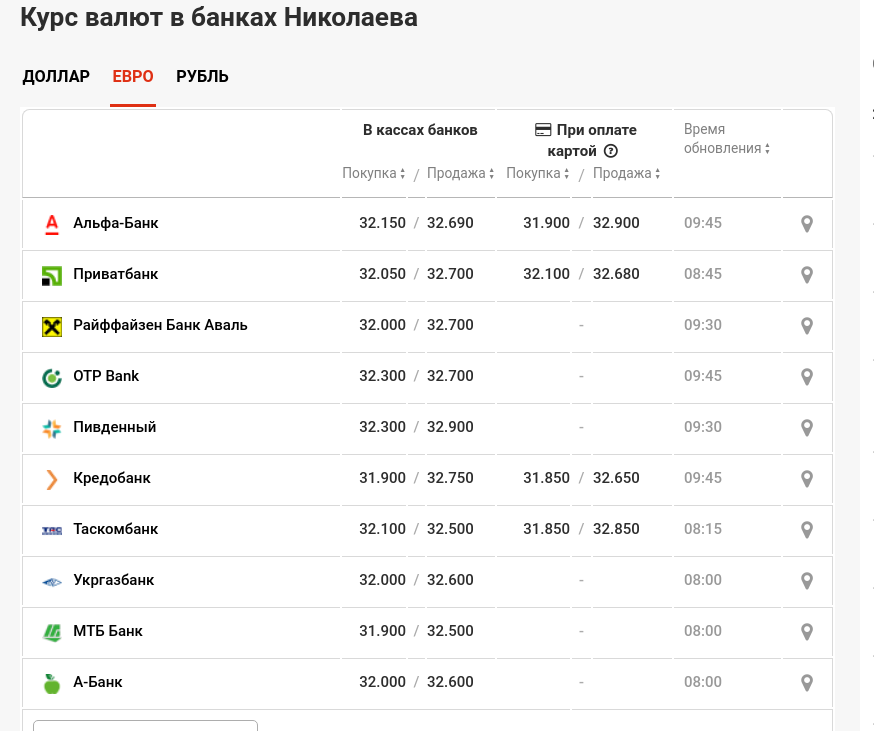
Task: Click the Пивденный colorful logo
Action: (52, 428)
